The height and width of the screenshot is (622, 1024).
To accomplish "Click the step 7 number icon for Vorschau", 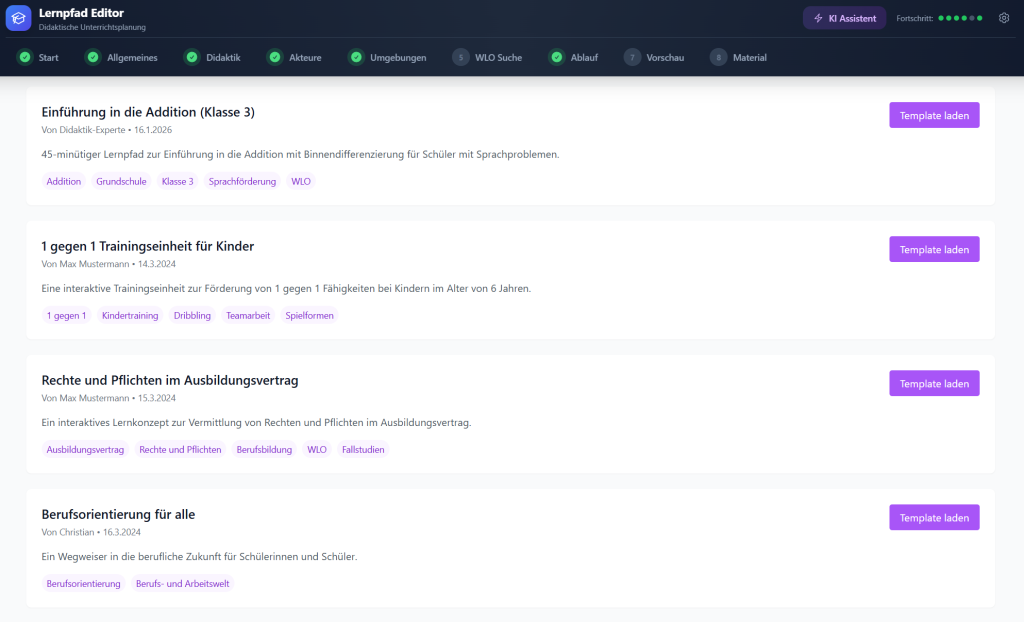I will point(632,57).
